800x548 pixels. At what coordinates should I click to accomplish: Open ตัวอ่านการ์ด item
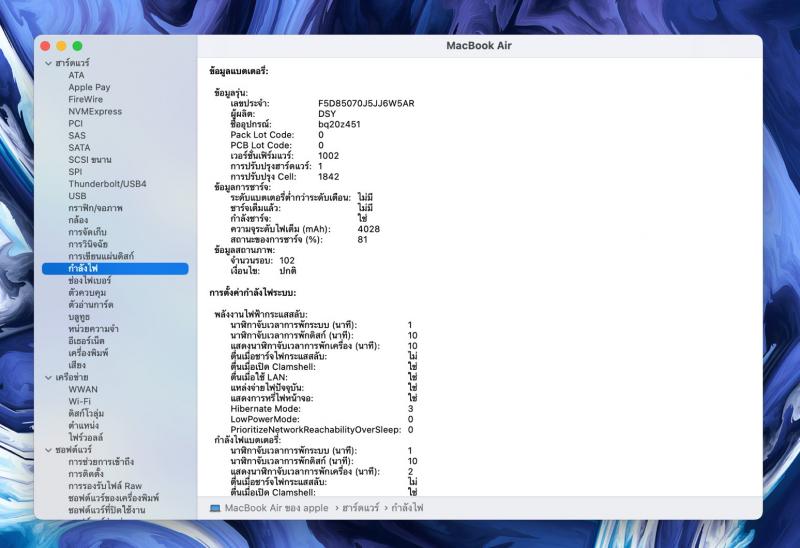pos(91,305)
